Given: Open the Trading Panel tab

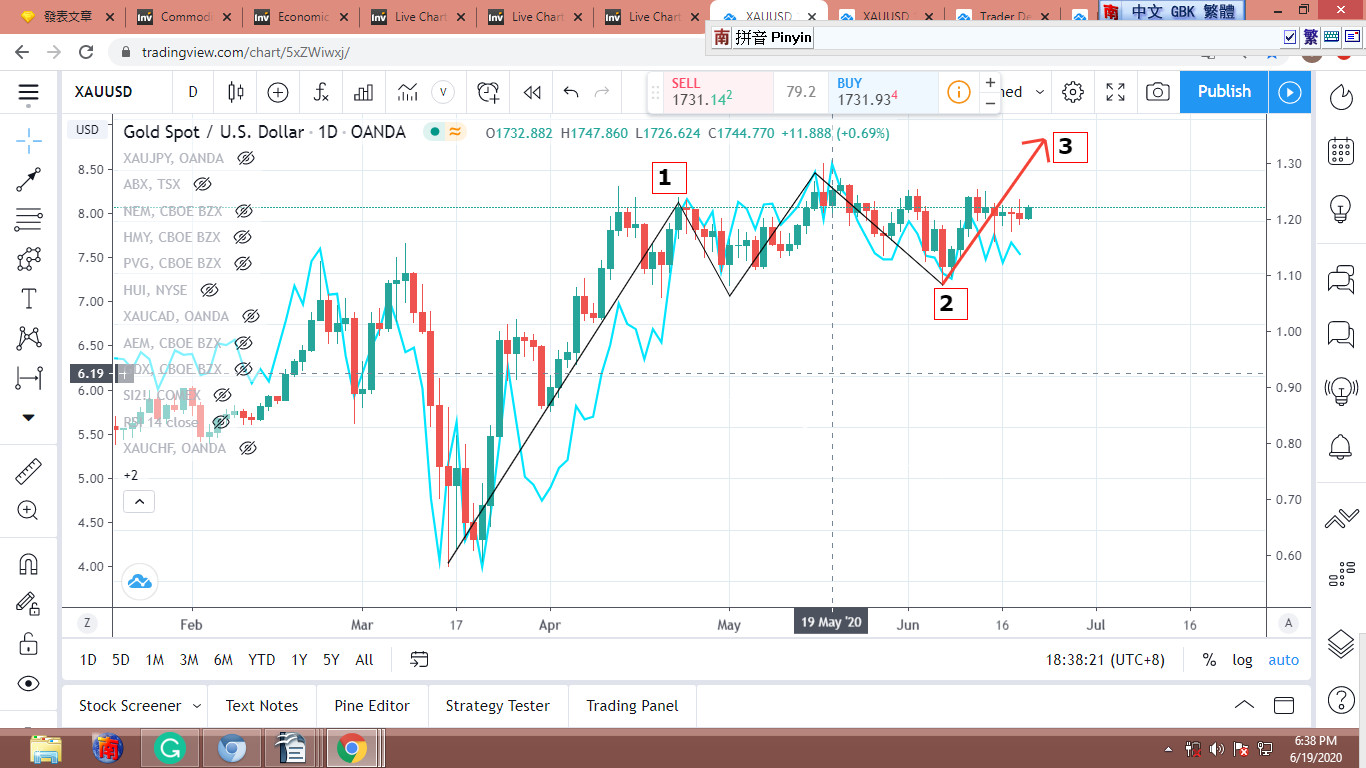Looking at the screenshot, I should (632, 706).
